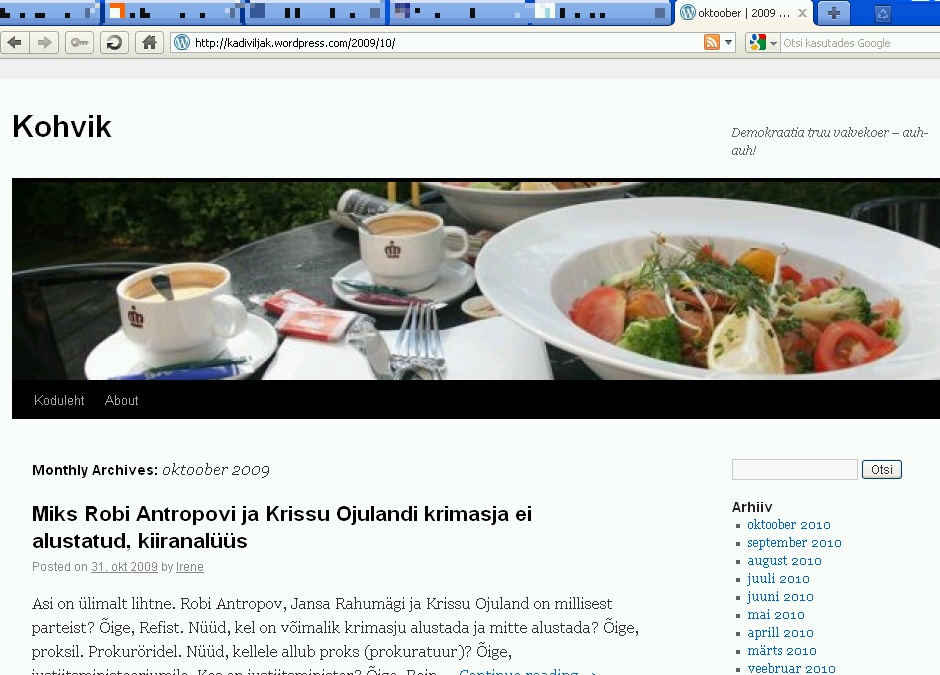This screenshot has height=675, width=940.
Task: Click the 'Demokraatia truu valvekoer' tagline
Action: [830, 141]
